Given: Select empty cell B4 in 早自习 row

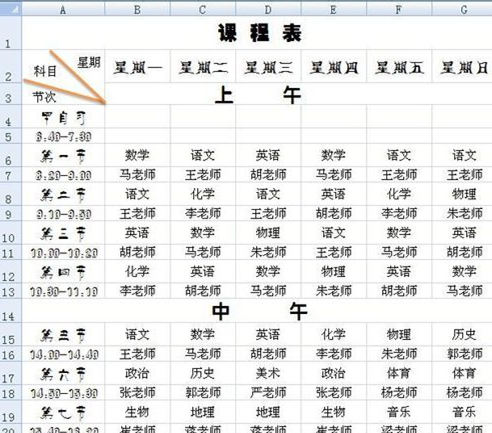Looking at the screenshot, I should tap(137, 116).
